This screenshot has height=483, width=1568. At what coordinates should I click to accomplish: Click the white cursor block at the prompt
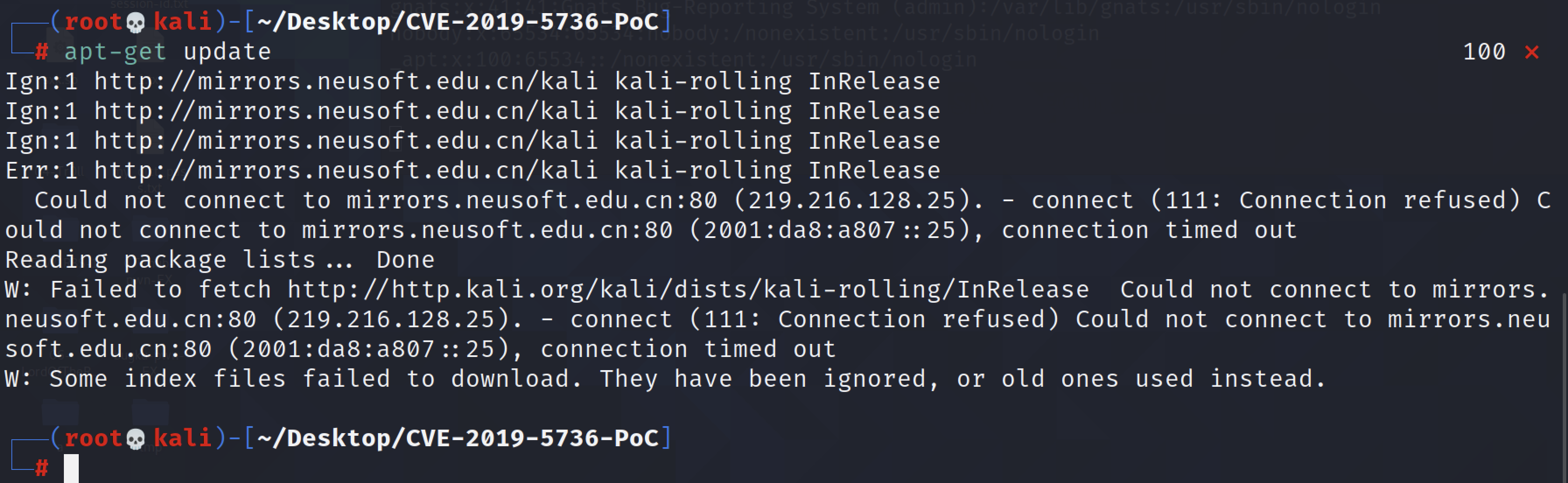(x=71, y=469)
